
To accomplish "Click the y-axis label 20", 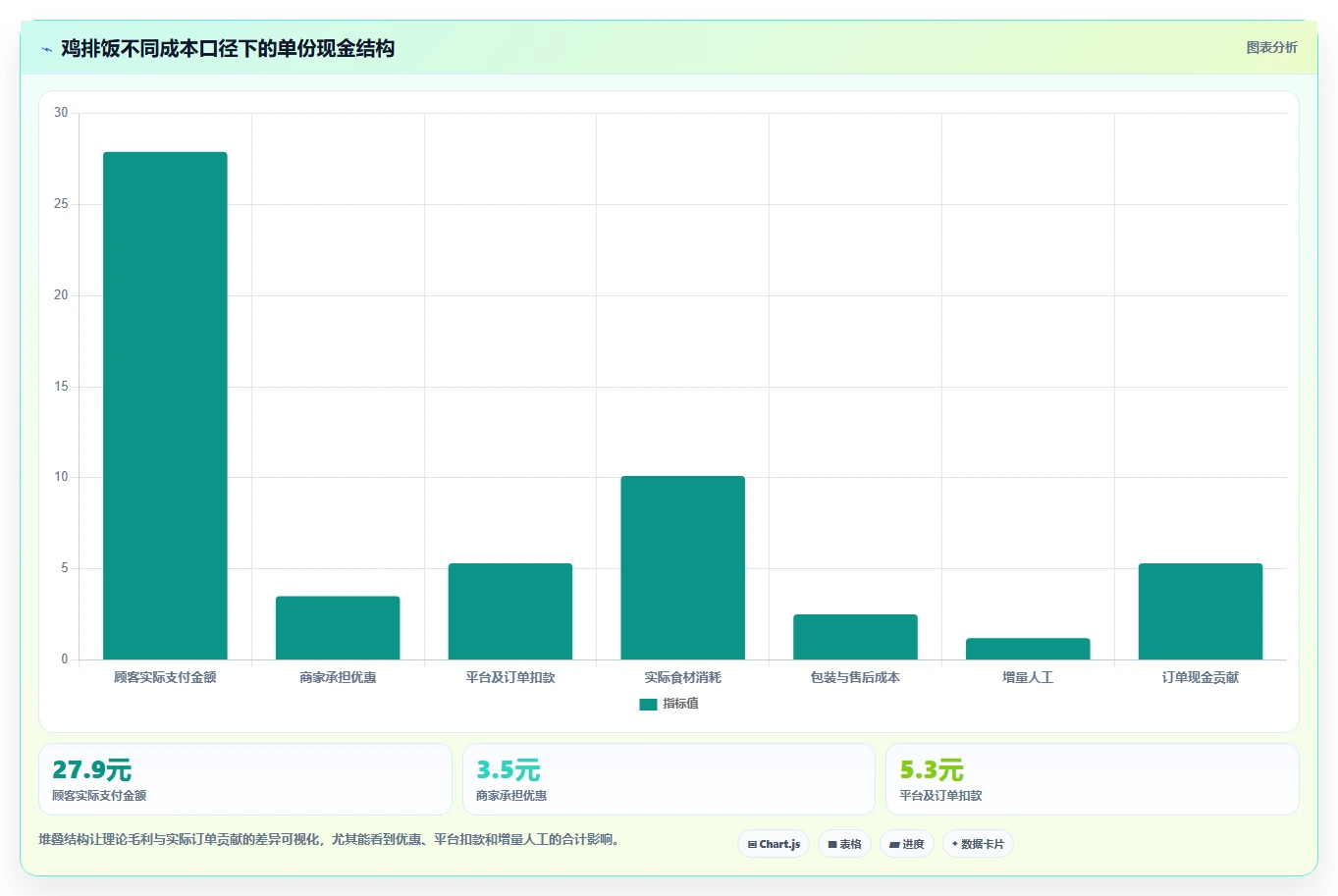I will (61, 295).
